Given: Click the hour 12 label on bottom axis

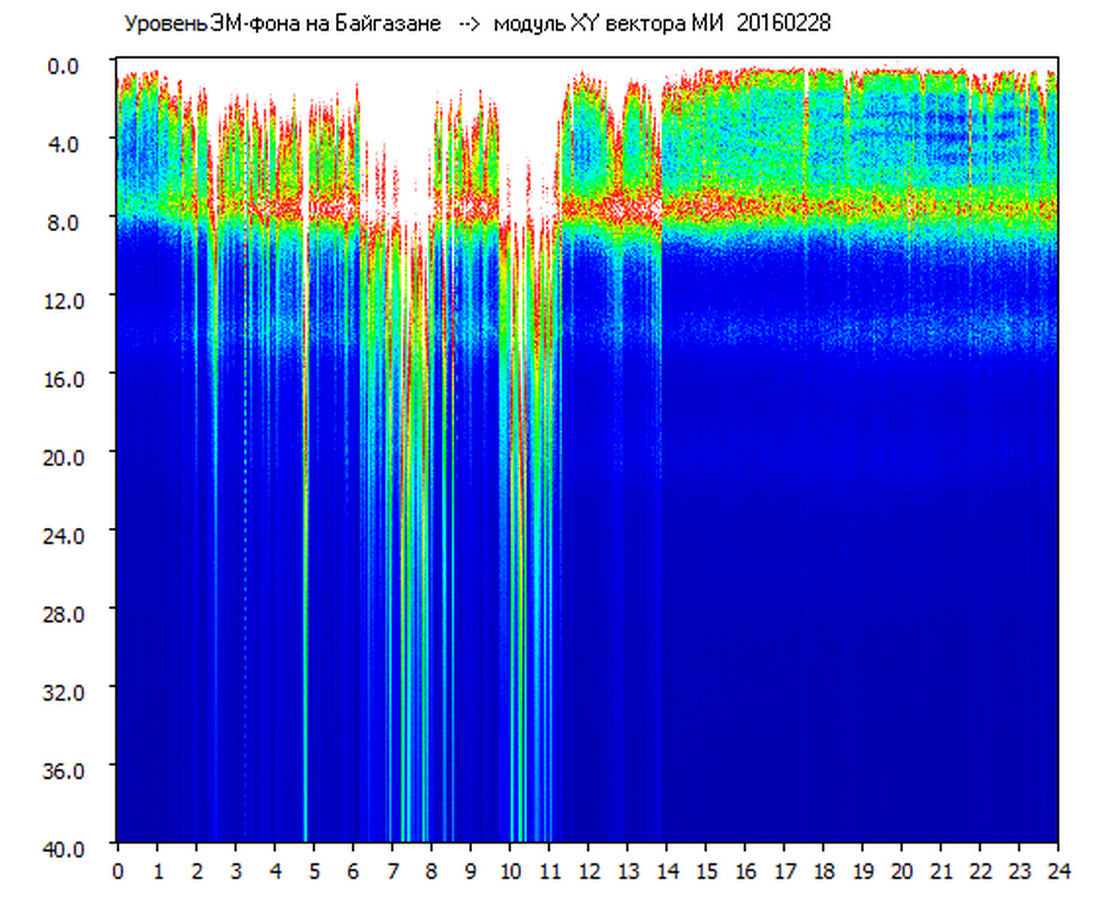Looking at the screenshot, I should point(588,870).
